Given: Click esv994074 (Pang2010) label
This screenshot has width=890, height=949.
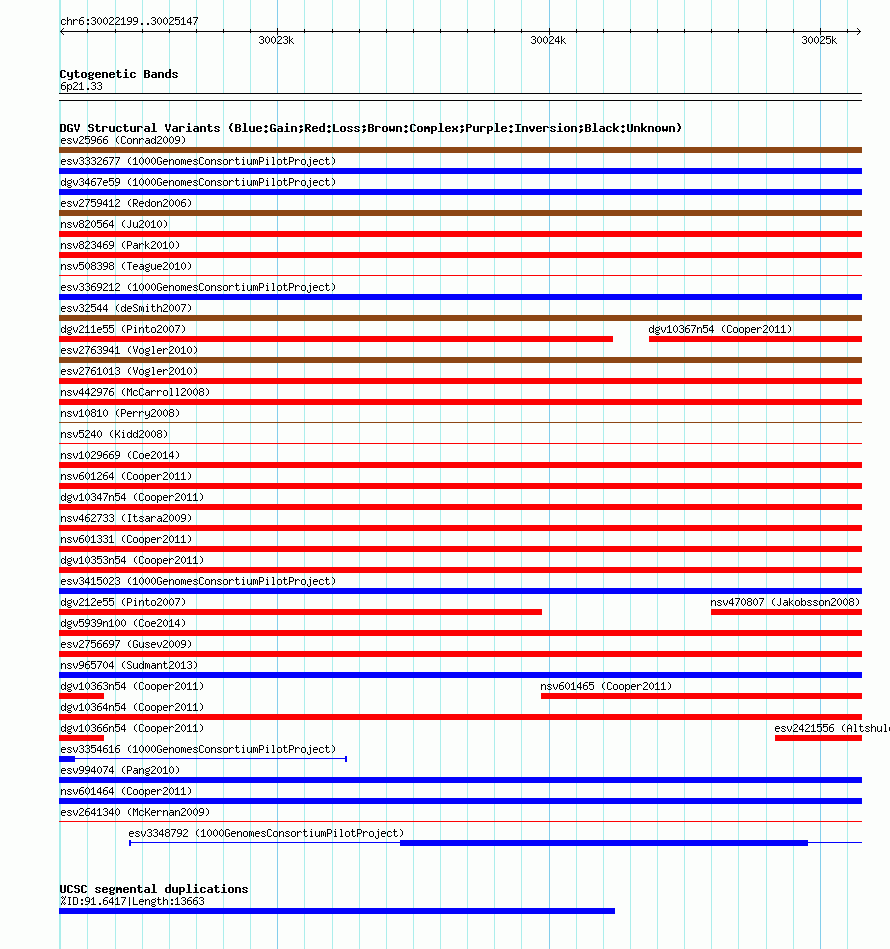Looking at the screenshot, I should coord(120,770).
